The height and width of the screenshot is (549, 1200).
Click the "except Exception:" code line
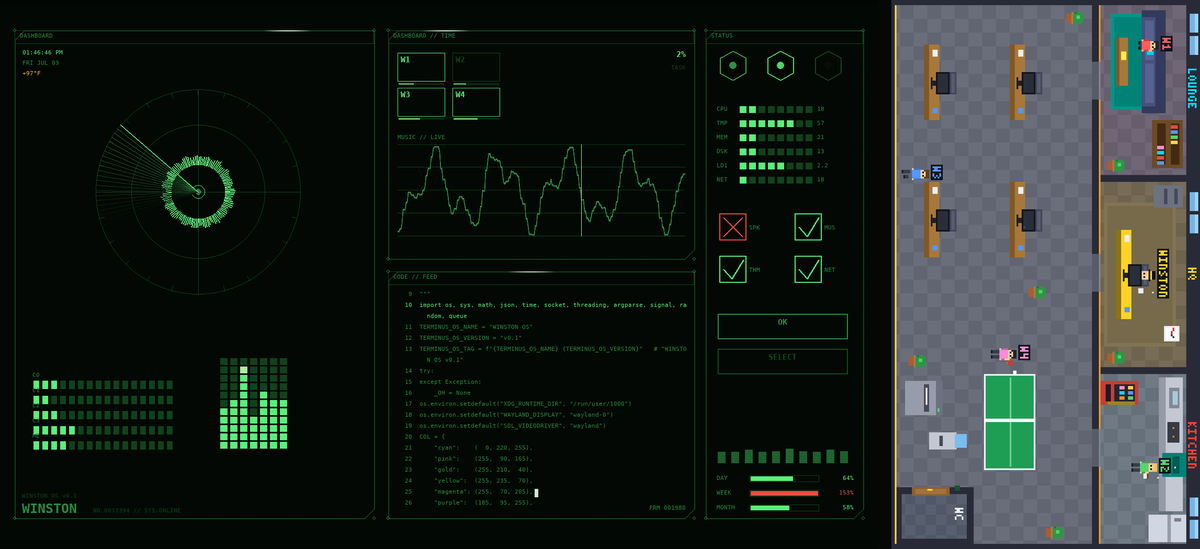450,381
